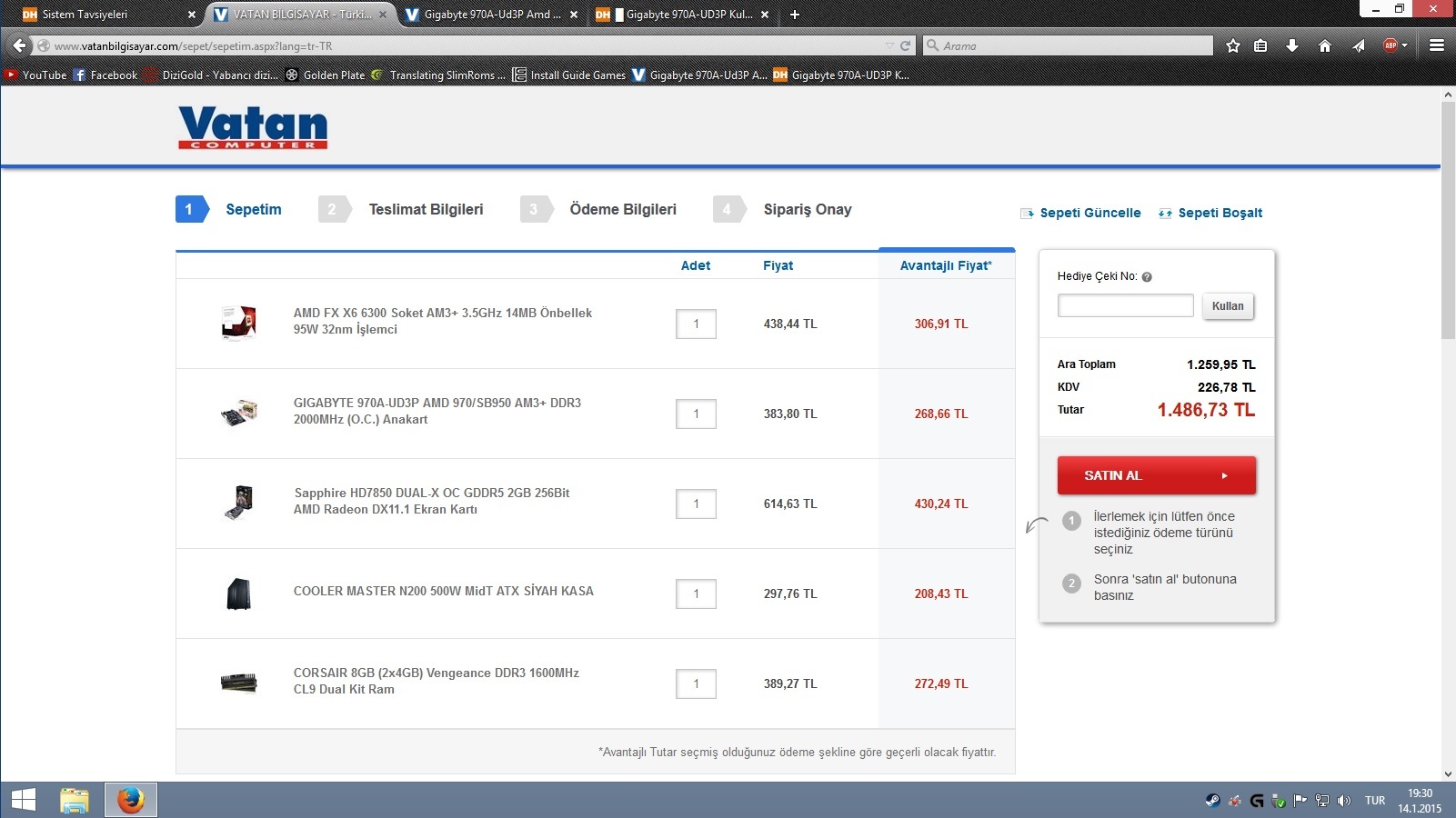Click the Arama search box
The image size is (1456, 818).
point(1068,45)
